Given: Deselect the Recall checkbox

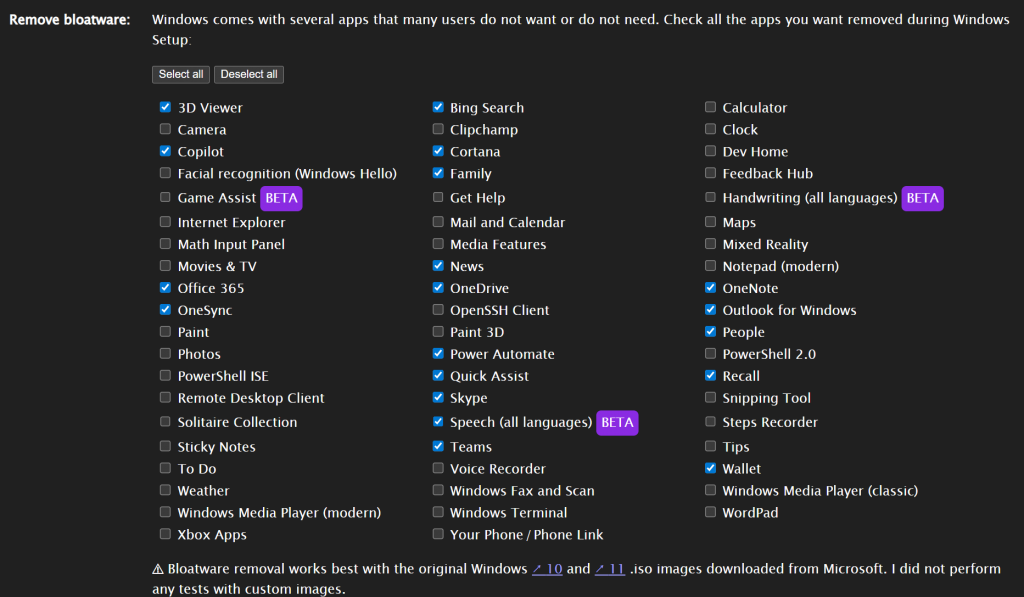Looking at the screenshot, I should 711,376.
